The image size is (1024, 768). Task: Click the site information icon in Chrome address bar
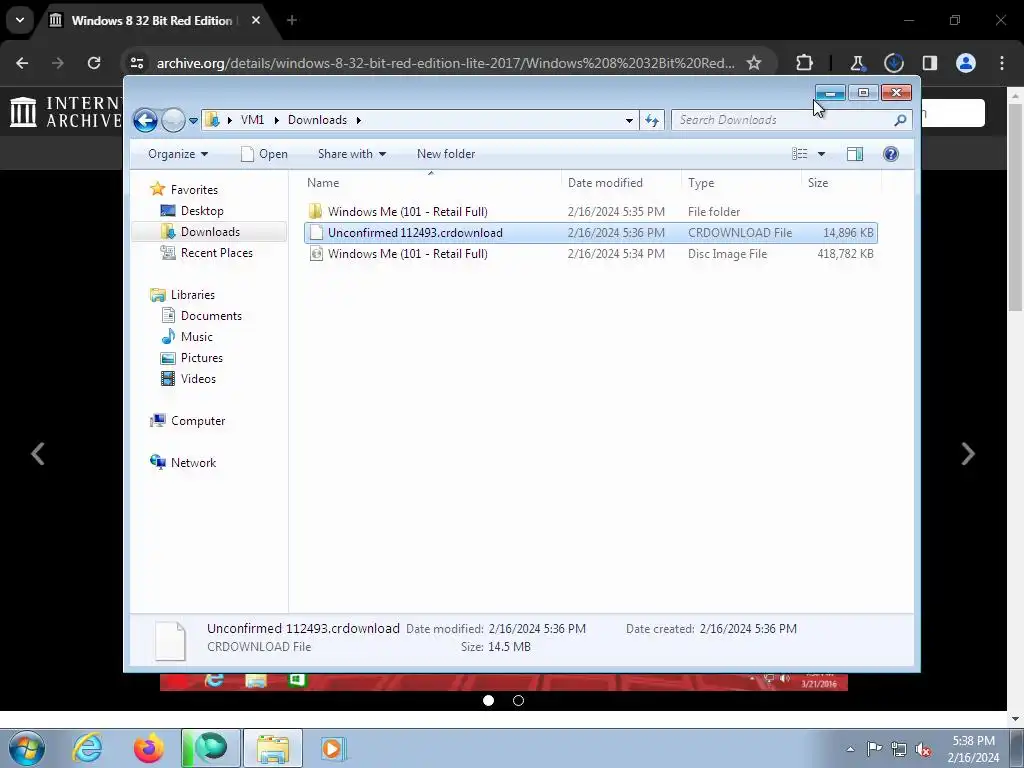click(x=137, y=63)
